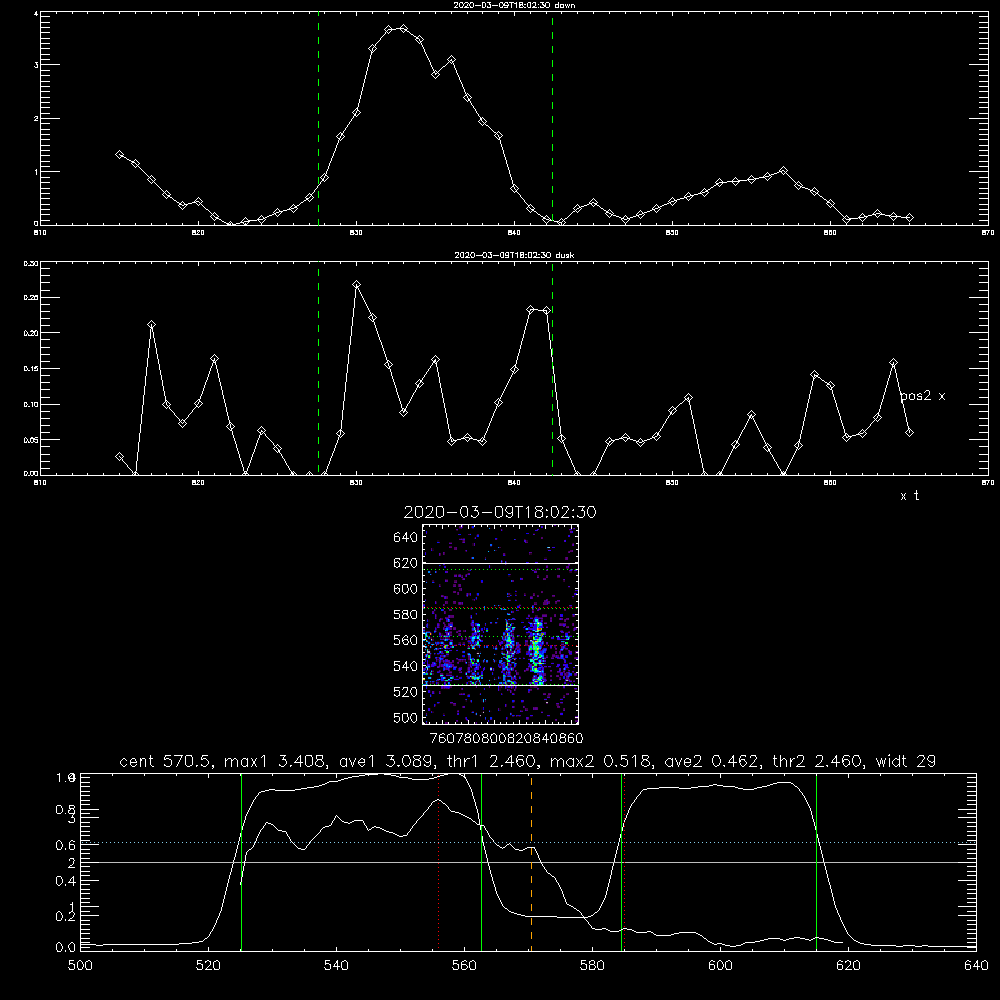Click the bottom plot x-axis label '560'
Screen dimensions: 1000x1000
pos(464,966)
